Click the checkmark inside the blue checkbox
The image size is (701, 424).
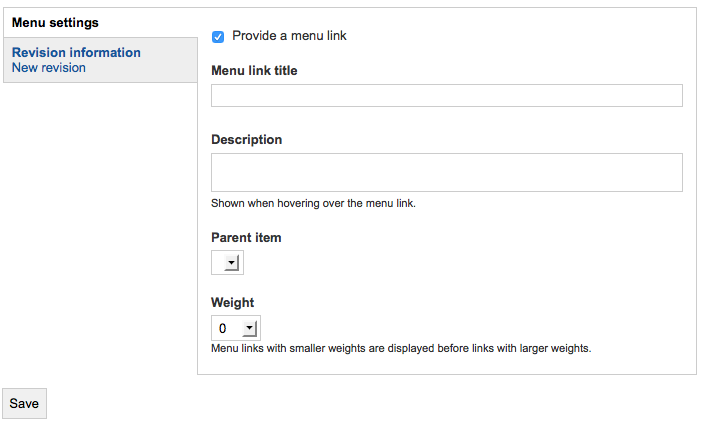[x=218, y=37]
